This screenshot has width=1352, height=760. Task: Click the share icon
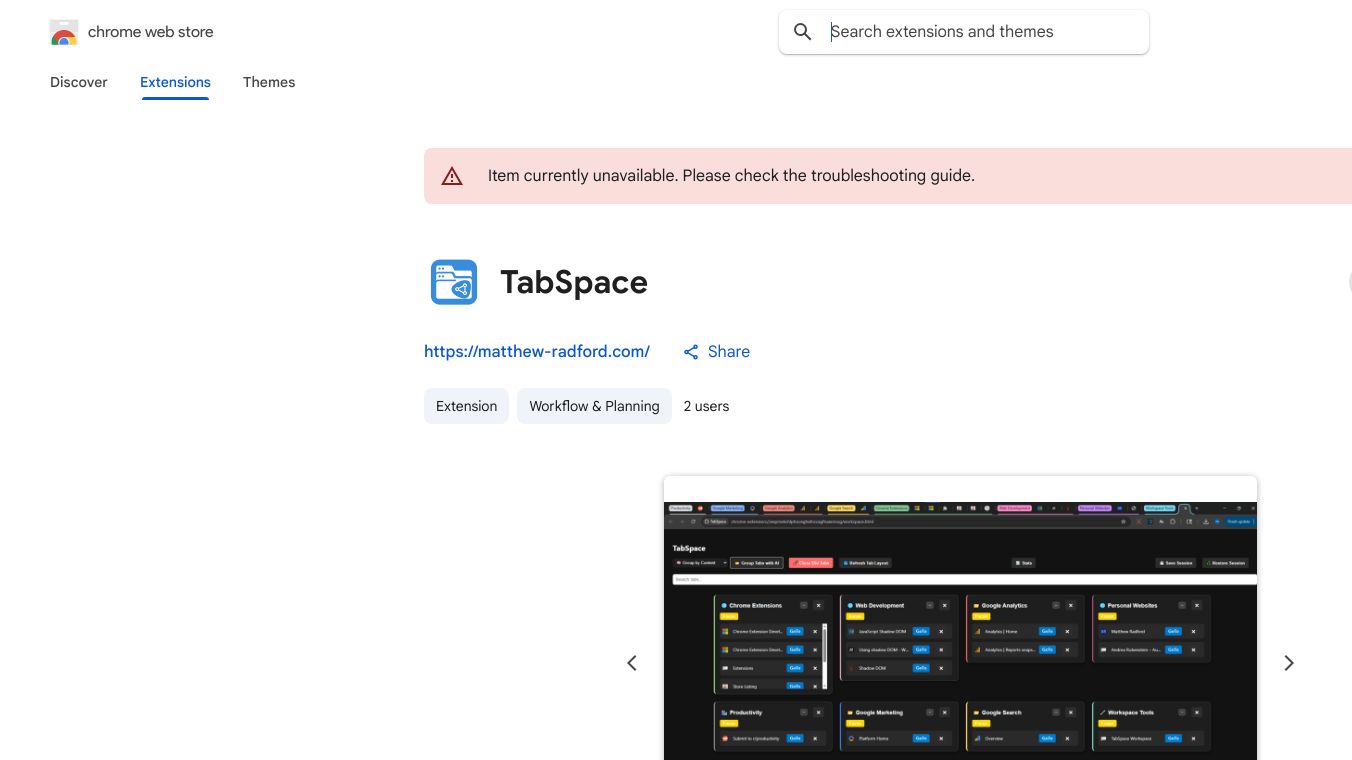[x=691, y=352]
